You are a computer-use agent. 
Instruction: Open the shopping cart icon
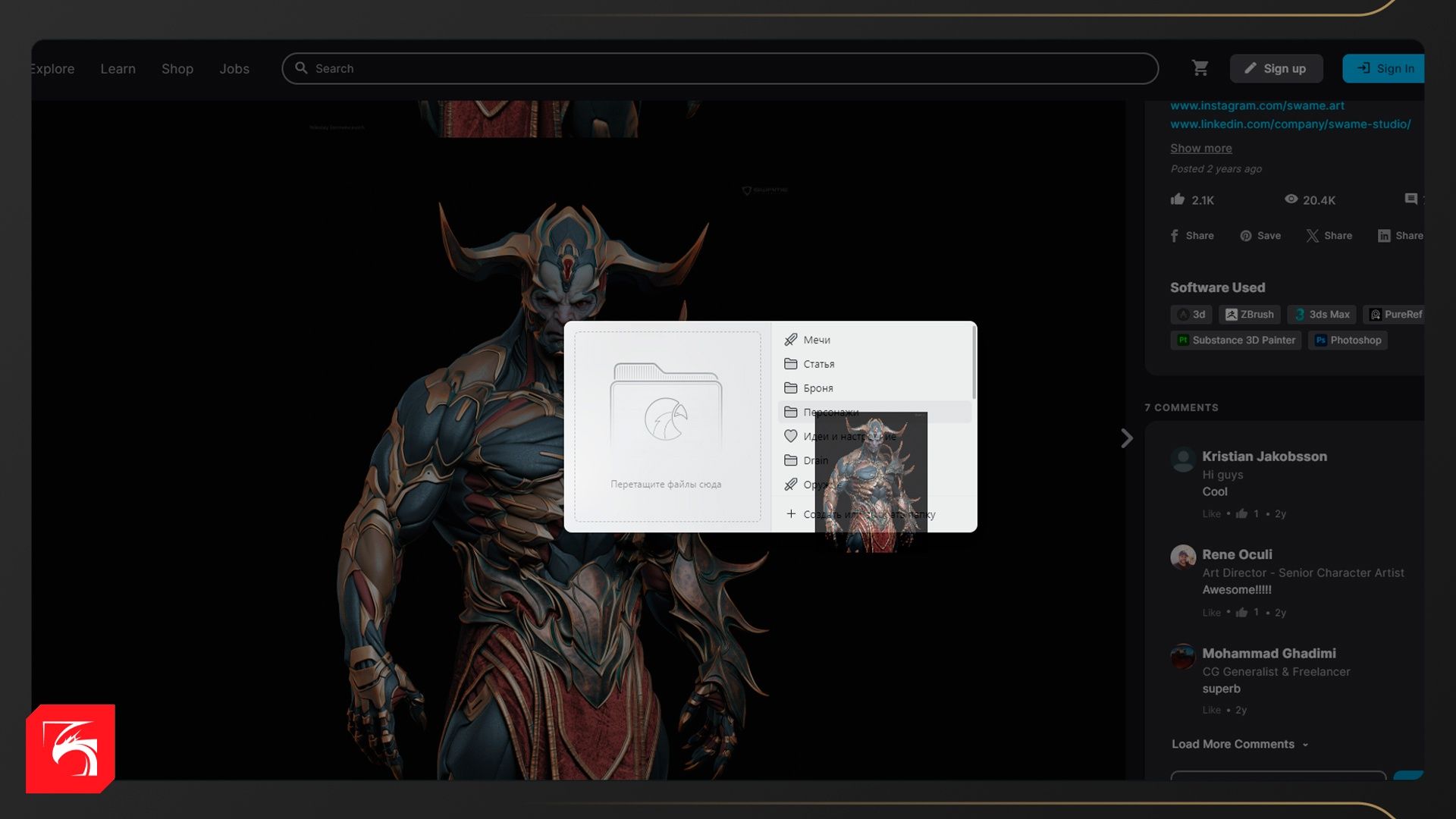(x=1200, y=68)
